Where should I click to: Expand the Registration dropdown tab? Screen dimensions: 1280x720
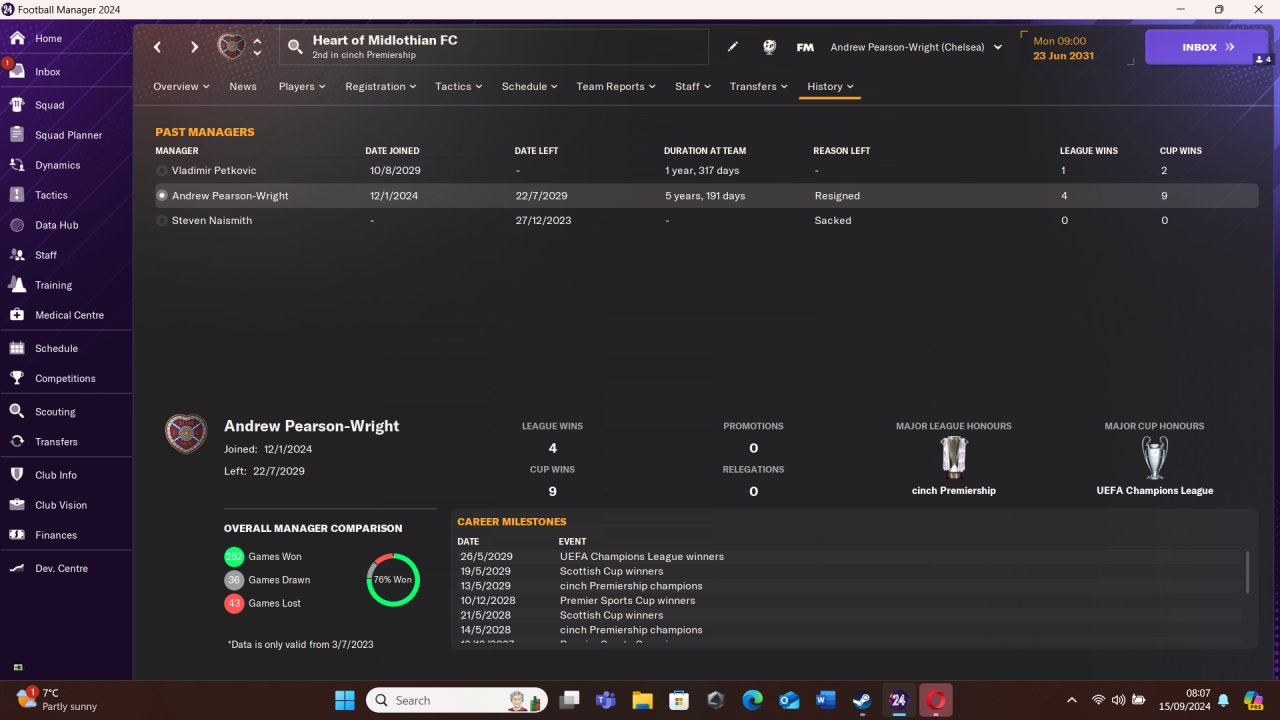pyautogui.click(x=381, y=87)
